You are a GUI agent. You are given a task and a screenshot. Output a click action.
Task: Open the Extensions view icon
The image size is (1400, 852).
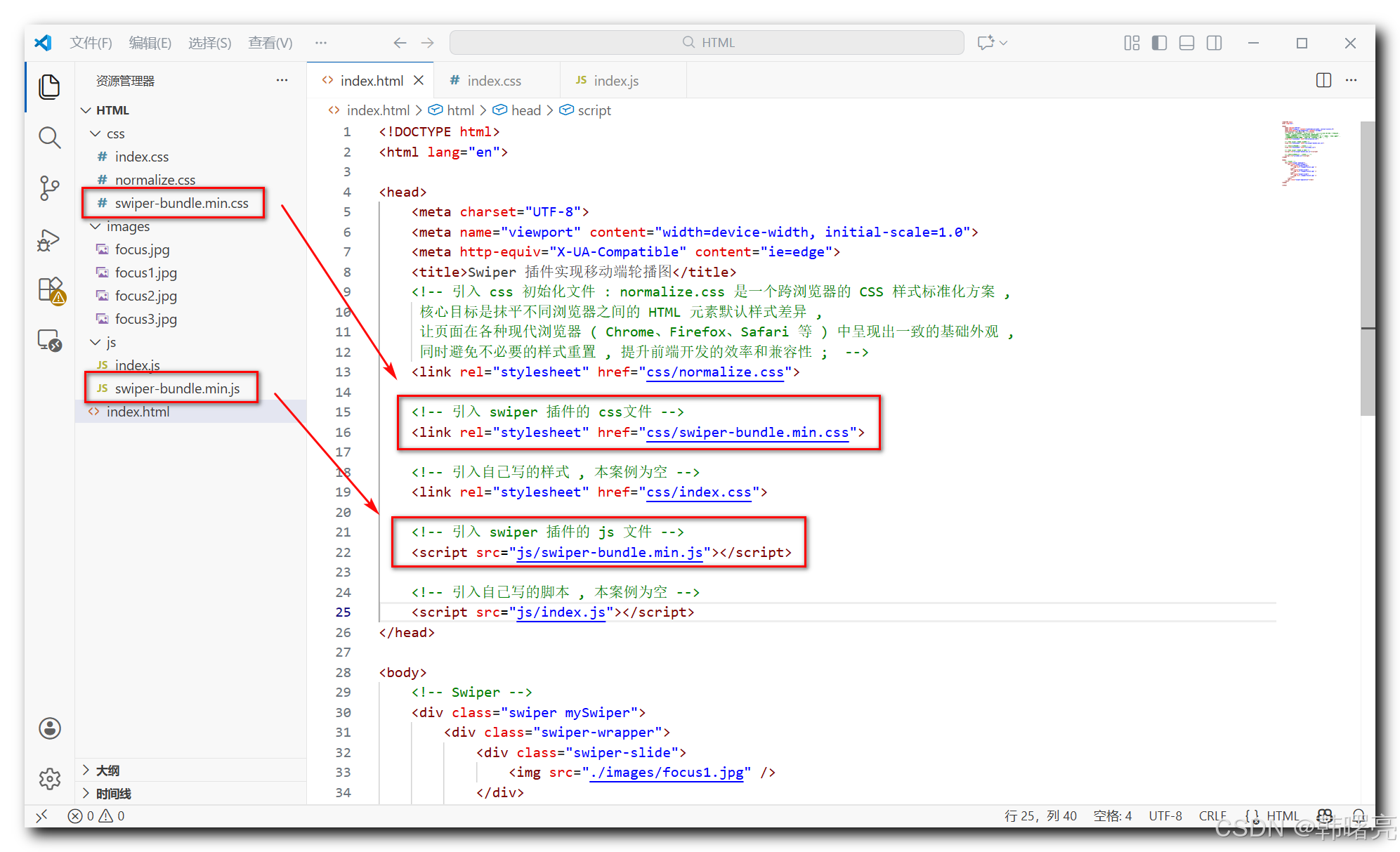coord(51,289)
